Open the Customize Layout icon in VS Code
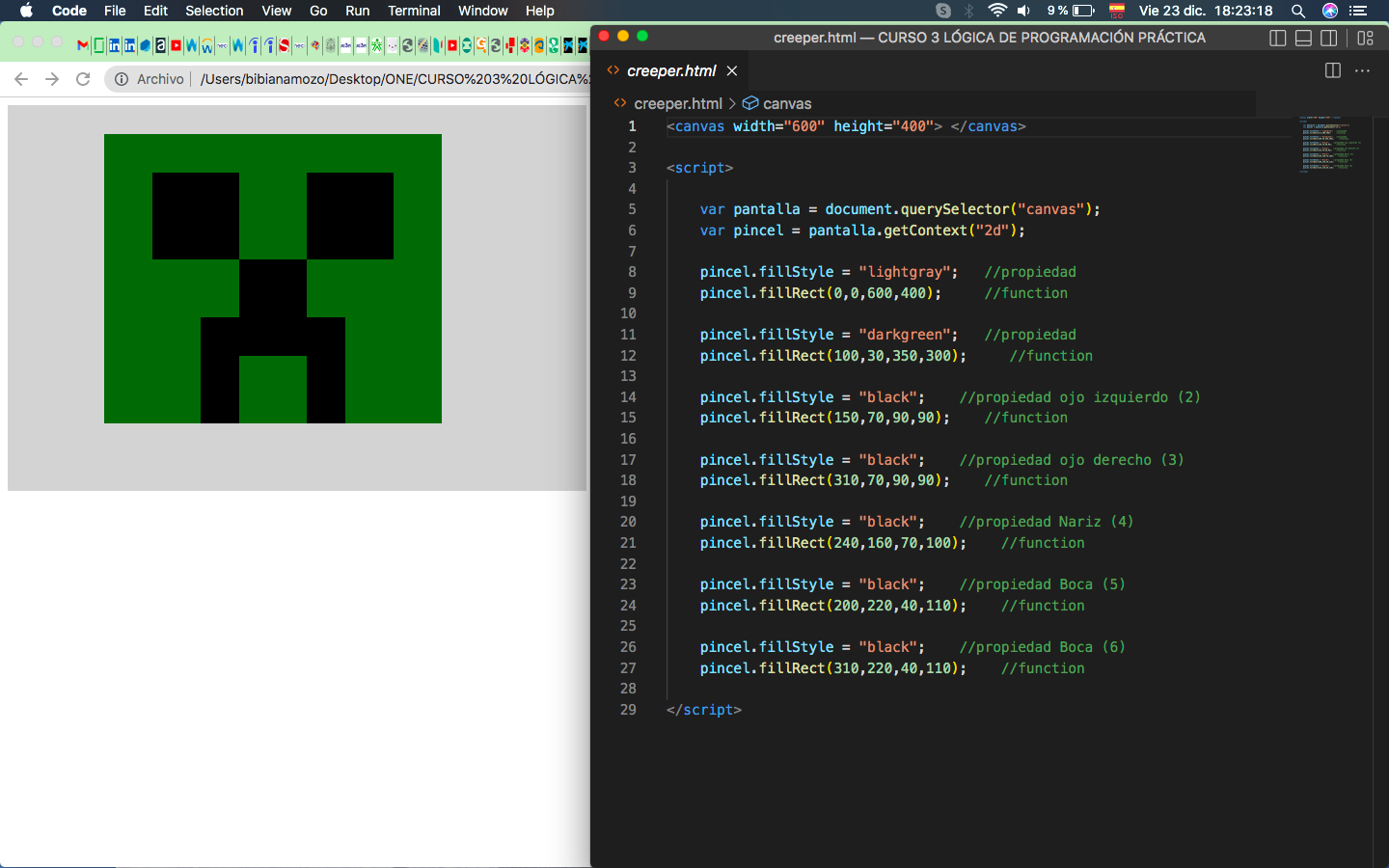 coord(1365,38)
